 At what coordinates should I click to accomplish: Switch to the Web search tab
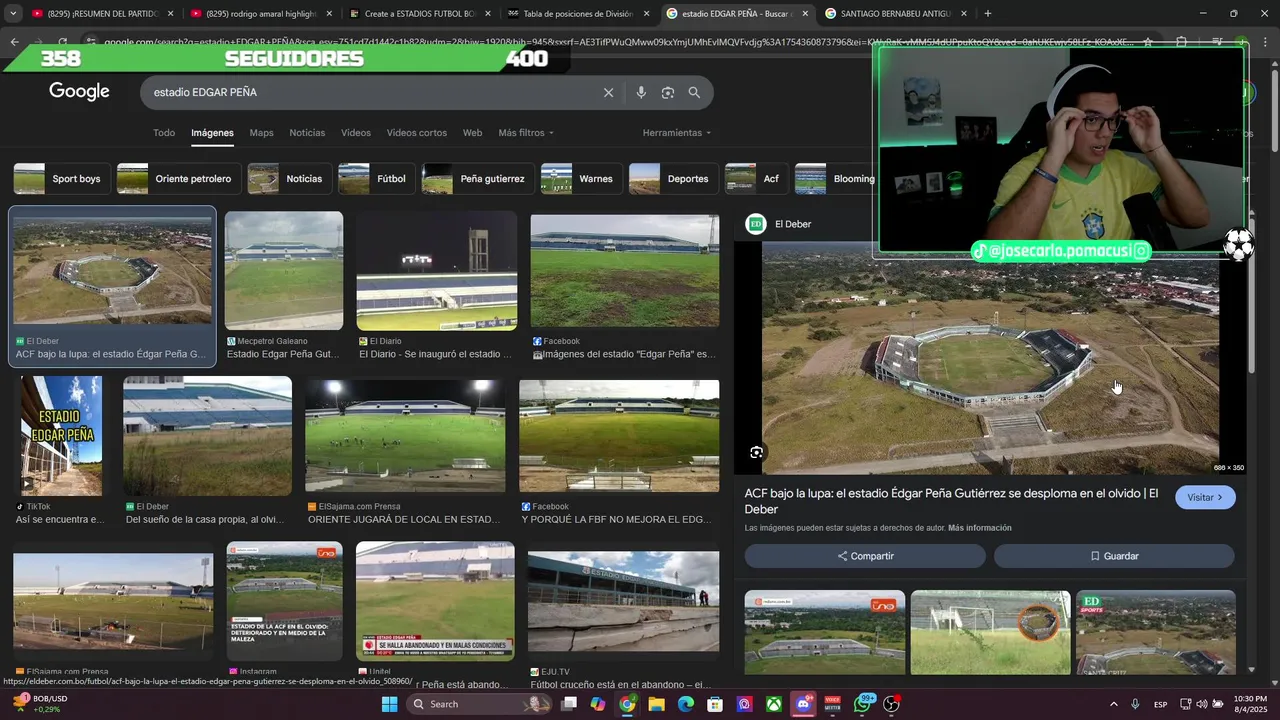(x=472, y=133)
